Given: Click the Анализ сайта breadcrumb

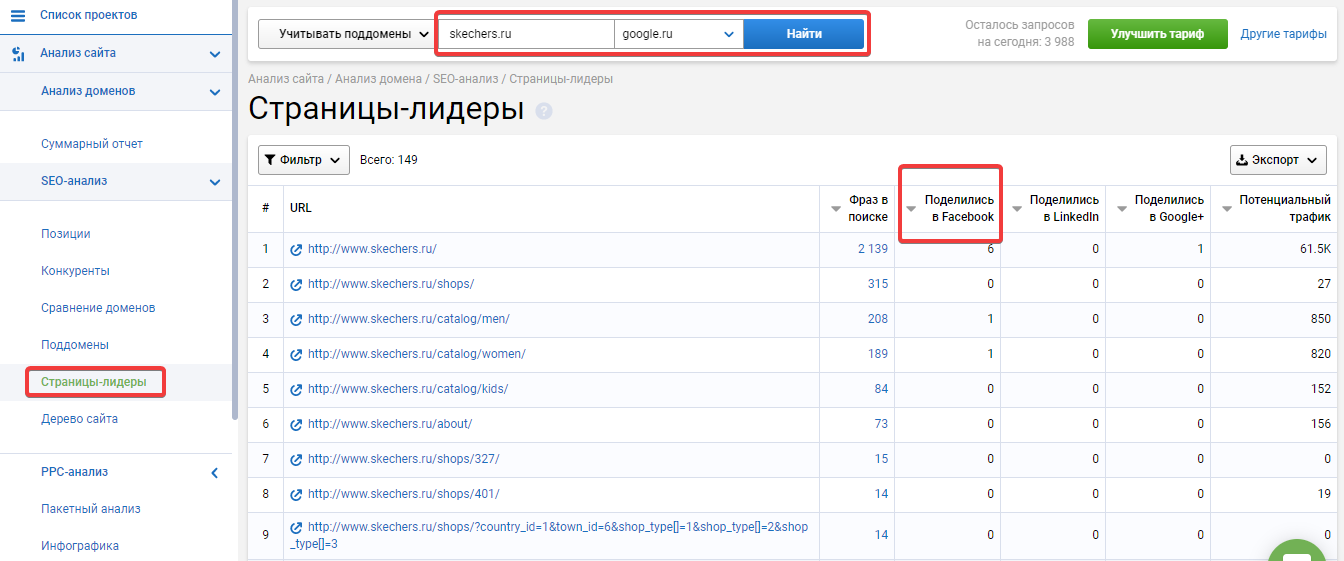Looking at the screenshot, I should [x=286, y=78].
